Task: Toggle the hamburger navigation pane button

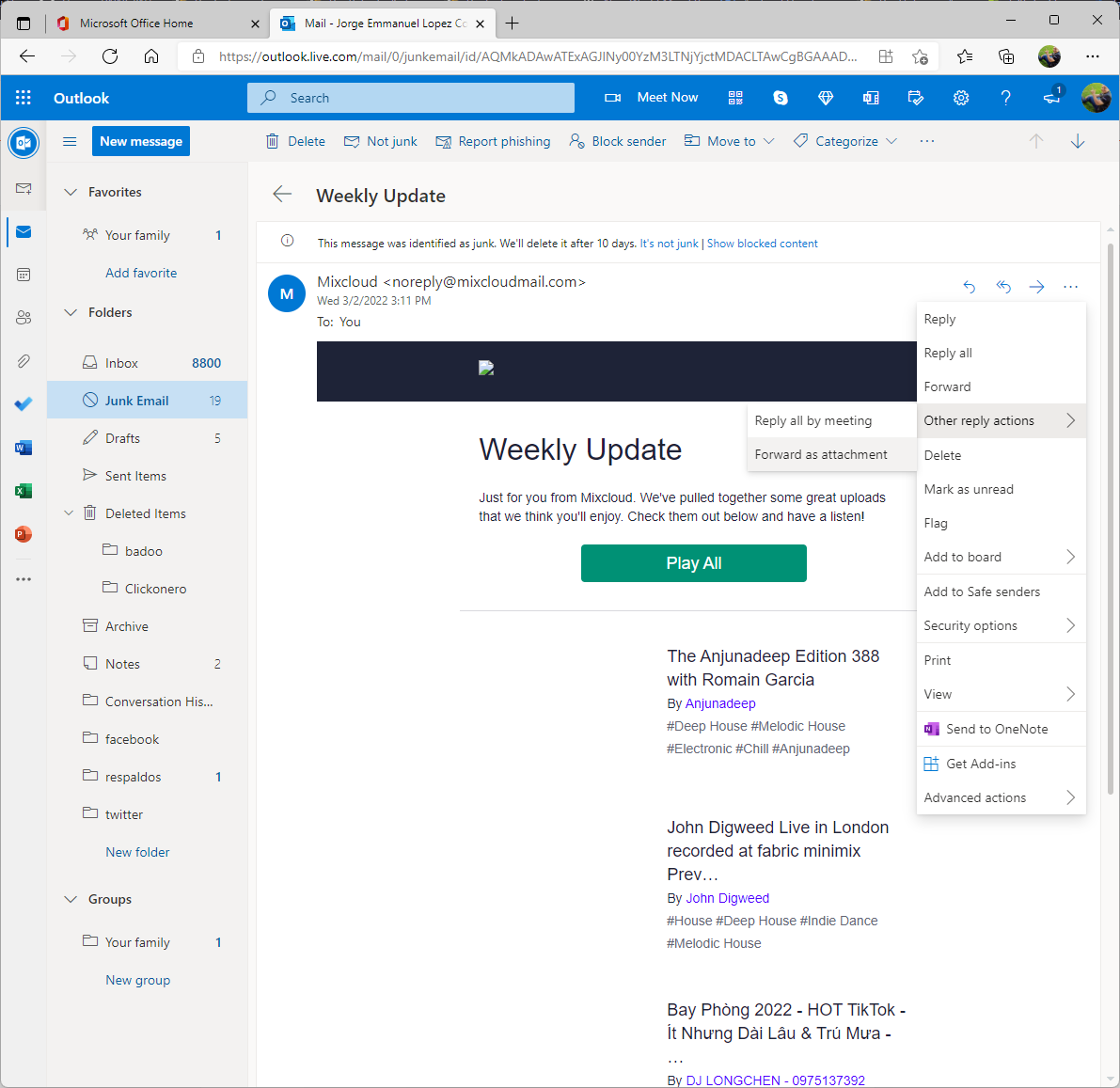Action: pyautogui.click(x=70, y=141)
